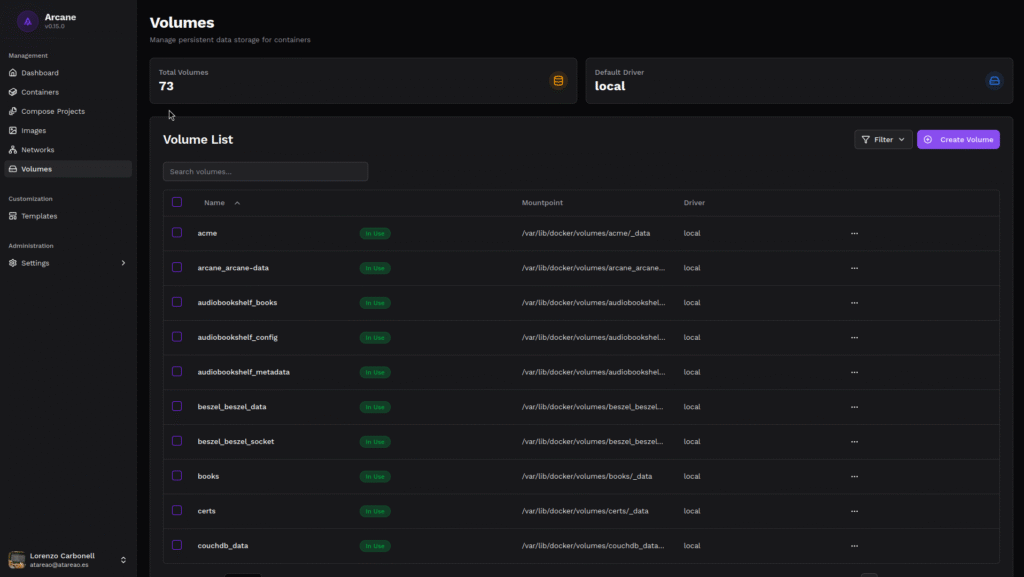Click the Networks sidebar icon

point(13,150)
